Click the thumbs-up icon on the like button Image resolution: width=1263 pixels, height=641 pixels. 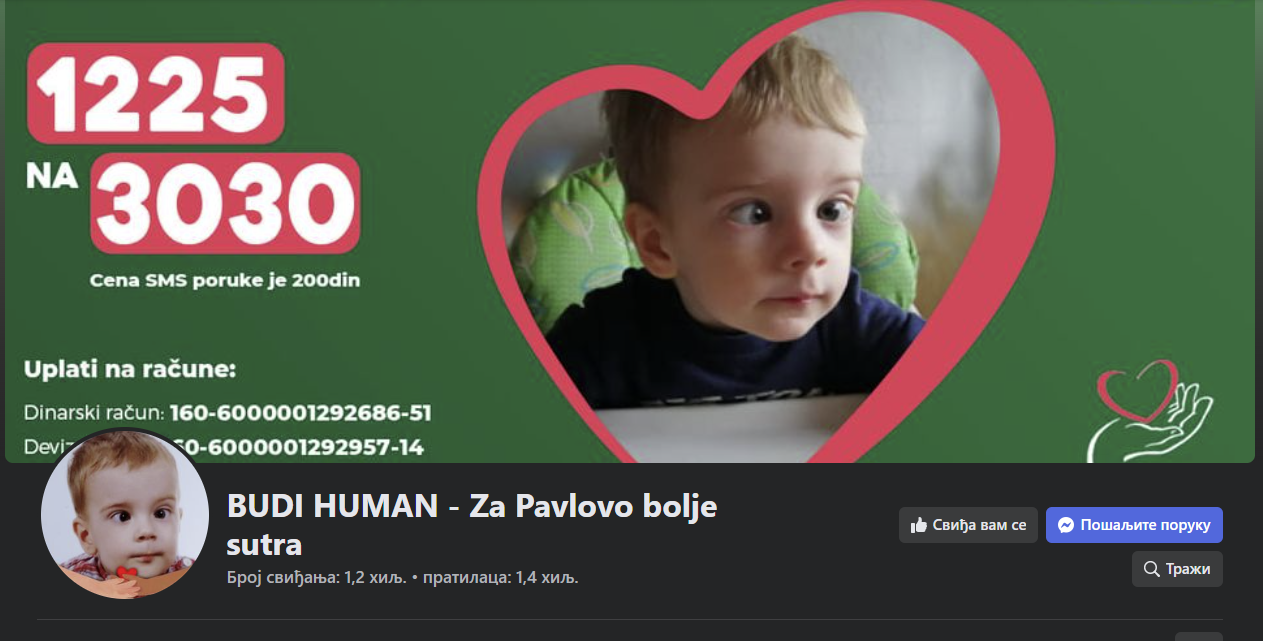click(x=918, y=525)
